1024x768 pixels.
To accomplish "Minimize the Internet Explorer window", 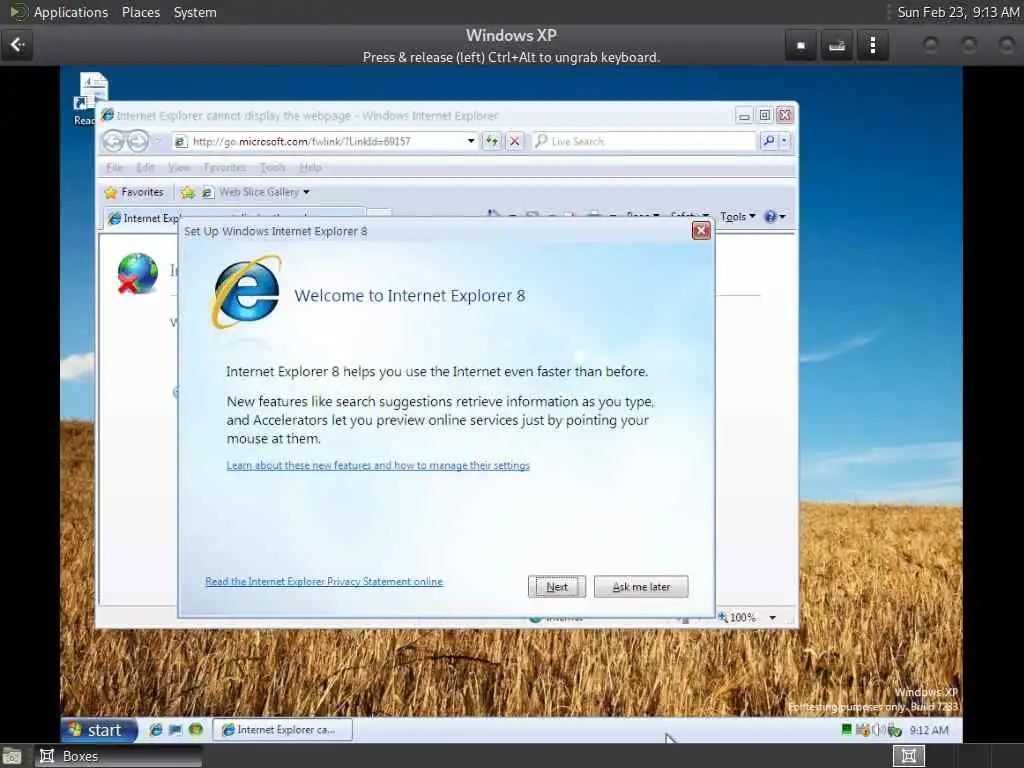I will tap(743, 116).
